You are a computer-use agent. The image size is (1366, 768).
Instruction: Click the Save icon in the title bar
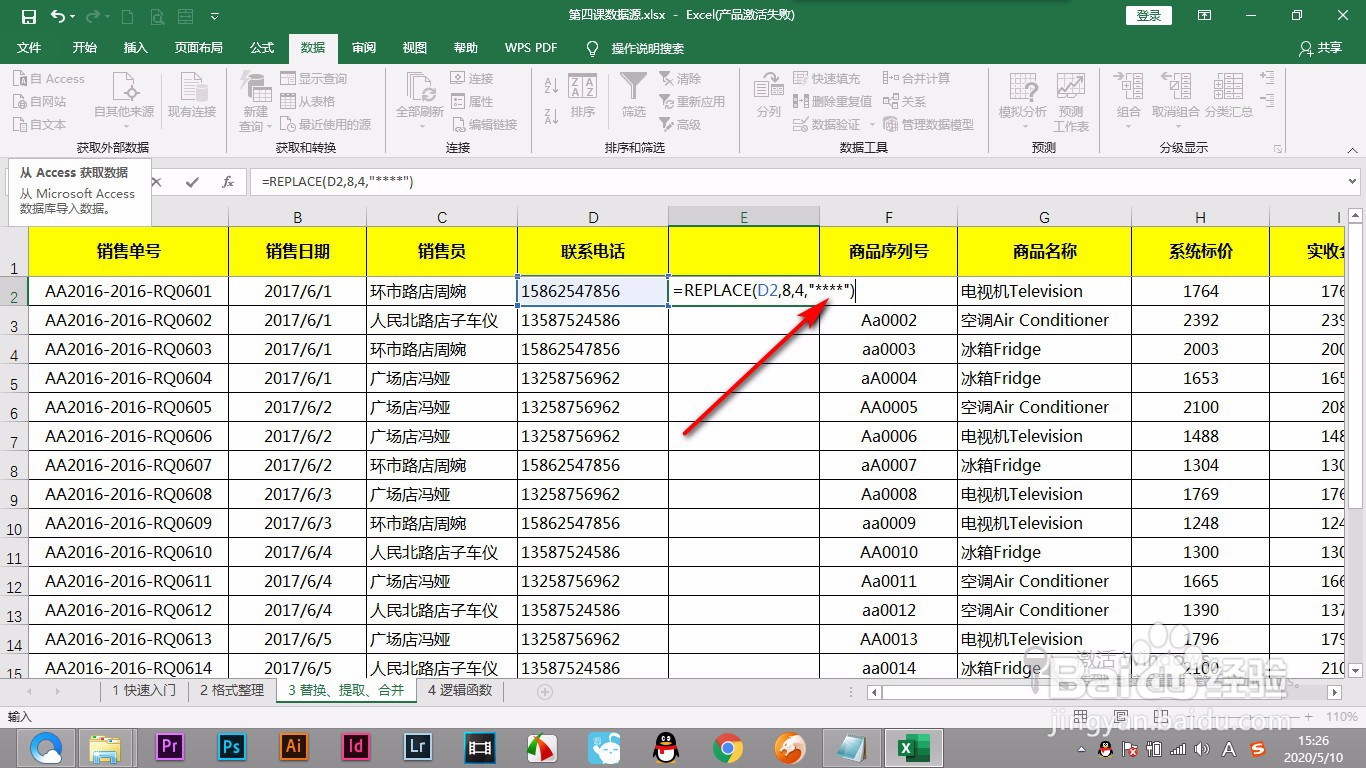coord(28,16)
